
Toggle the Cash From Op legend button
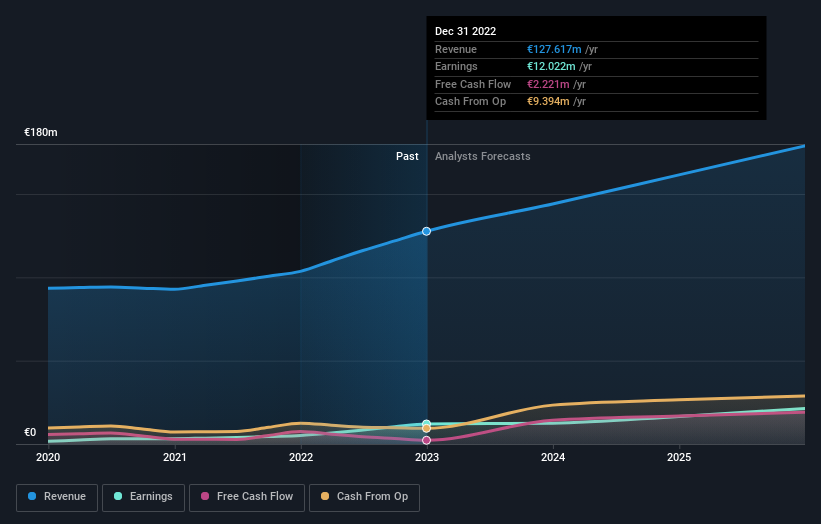(x=364, y=497)
